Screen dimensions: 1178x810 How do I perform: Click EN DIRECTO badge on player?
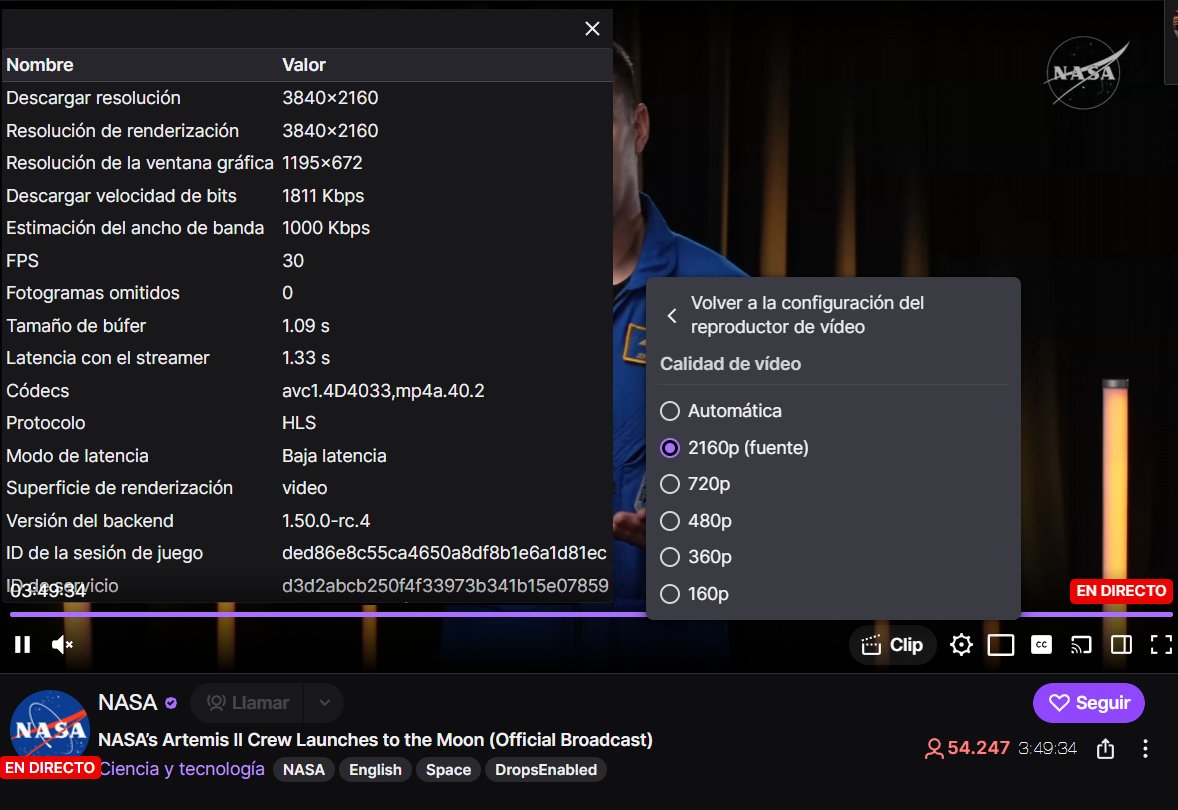tap(1121, 591)
